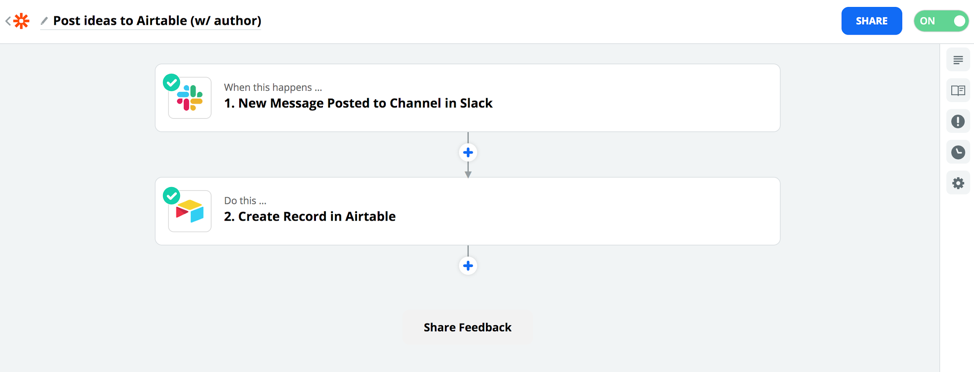Open the Zap description lines icon in sidebar
Image resolution: width=974 pixels, height=372 pixels.
[958, 60]
